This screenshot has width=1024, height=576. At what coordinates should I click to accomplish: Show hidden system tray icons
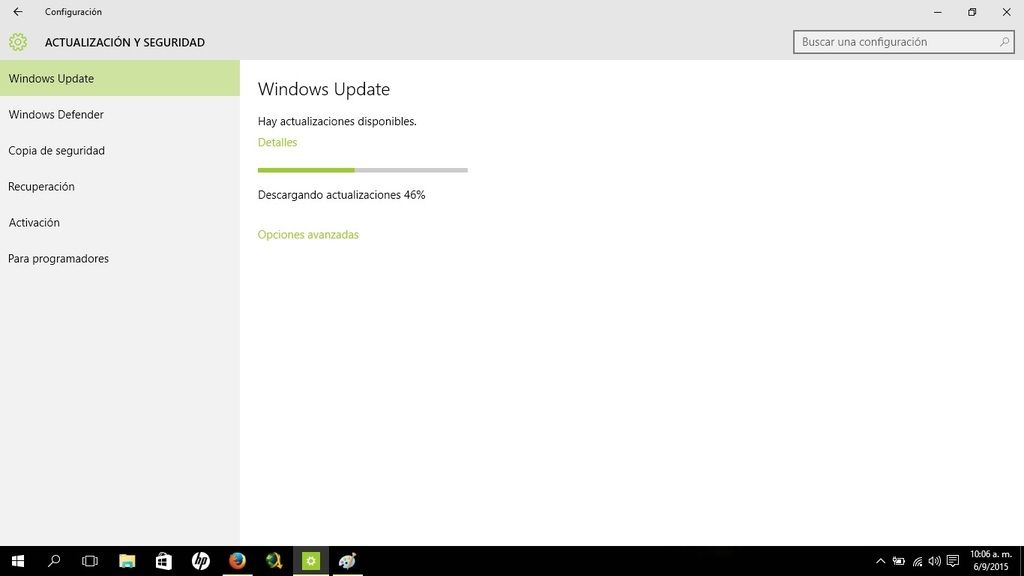(x=880, y=561)
